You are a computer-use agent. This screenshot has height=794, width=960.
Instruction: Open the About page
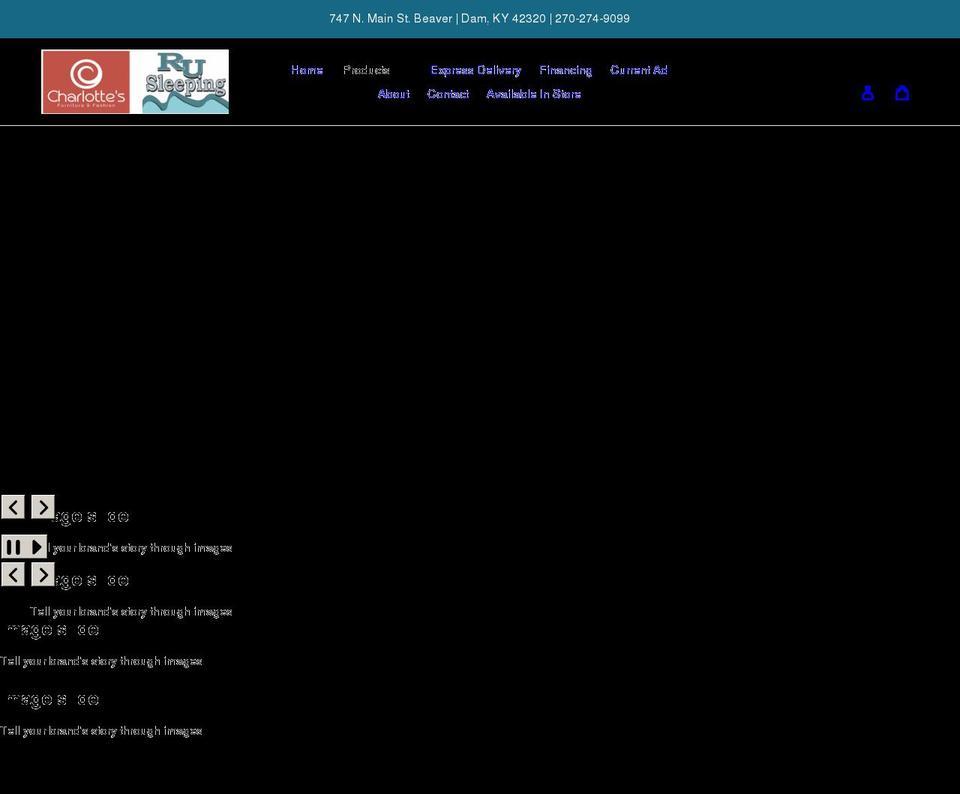[x=394, y=94]
